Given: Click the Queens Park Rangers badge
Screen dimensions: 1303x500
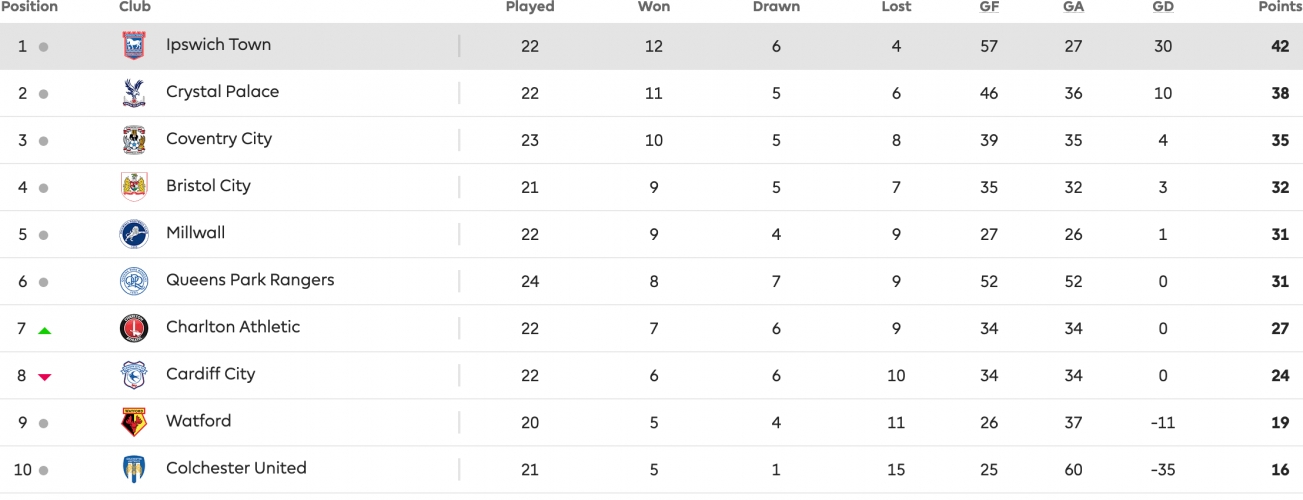Looking at the screenshot, I should (x=133, y=281).
